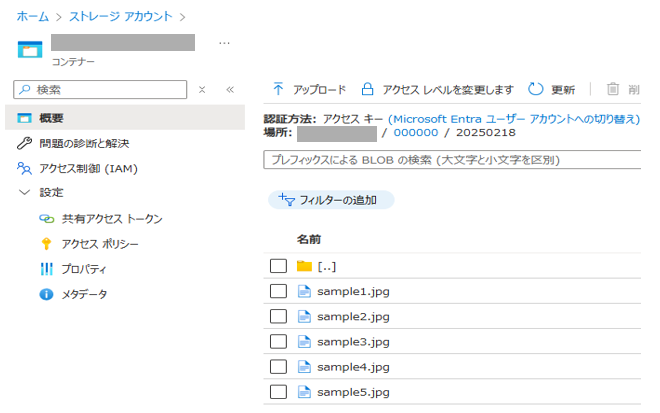Click the 更新 button label
The image size is (660, 413).
pos(563,90)
